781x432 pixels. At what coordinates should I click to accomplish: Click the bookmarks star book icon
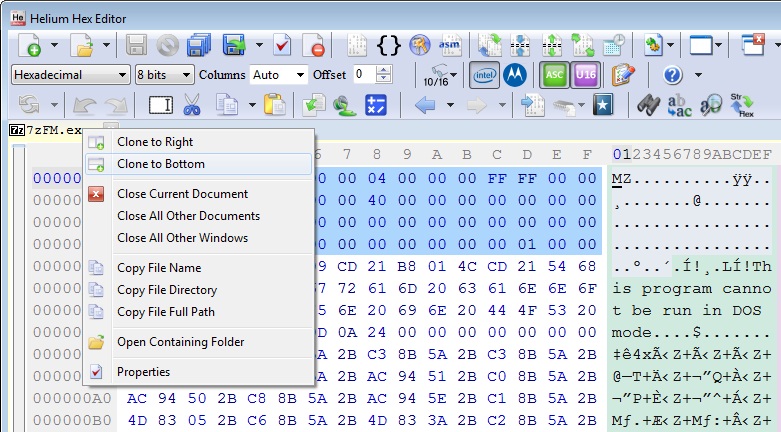pos(603,105)
